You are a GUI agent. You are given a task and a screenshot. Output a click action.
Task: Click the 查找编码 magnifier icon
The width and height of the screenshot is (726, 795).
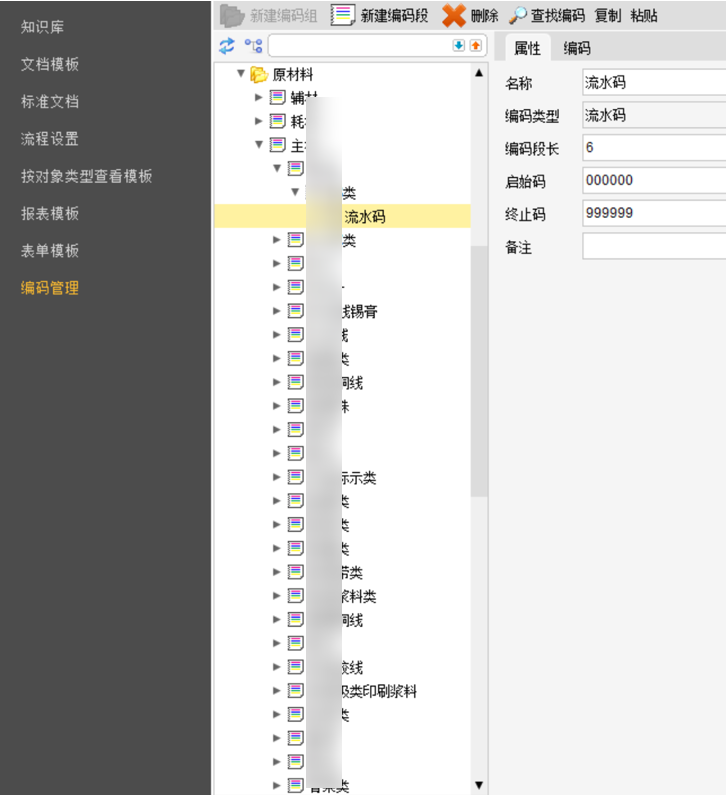[x=518, y=16]
